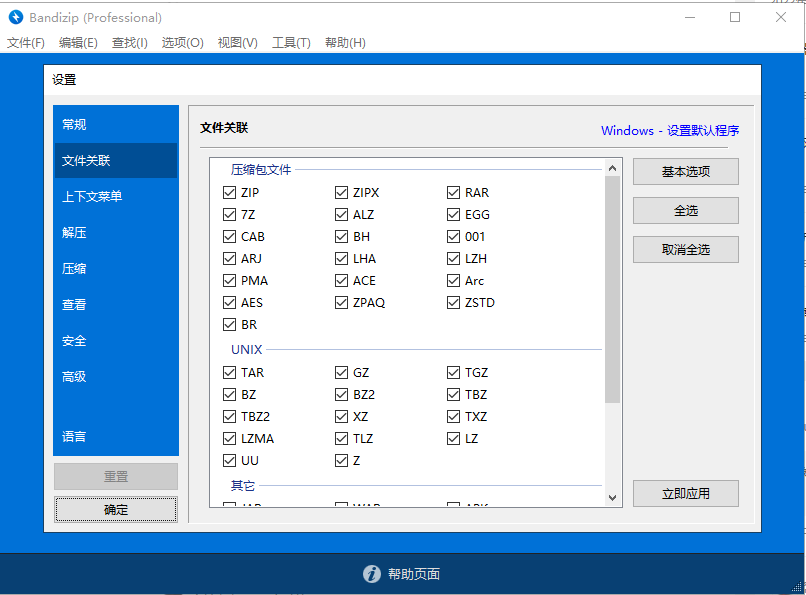Image resolution: width=806 pixels, height=595 pixels.
Task: Uncheck the RAR association checkbox
Action: tap(453, 193)
